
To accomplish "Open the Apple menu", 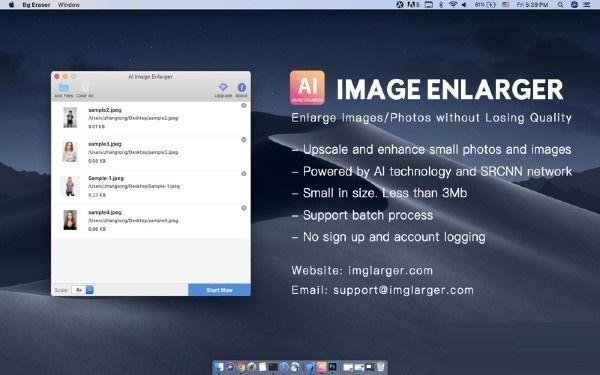I will 11,5.
